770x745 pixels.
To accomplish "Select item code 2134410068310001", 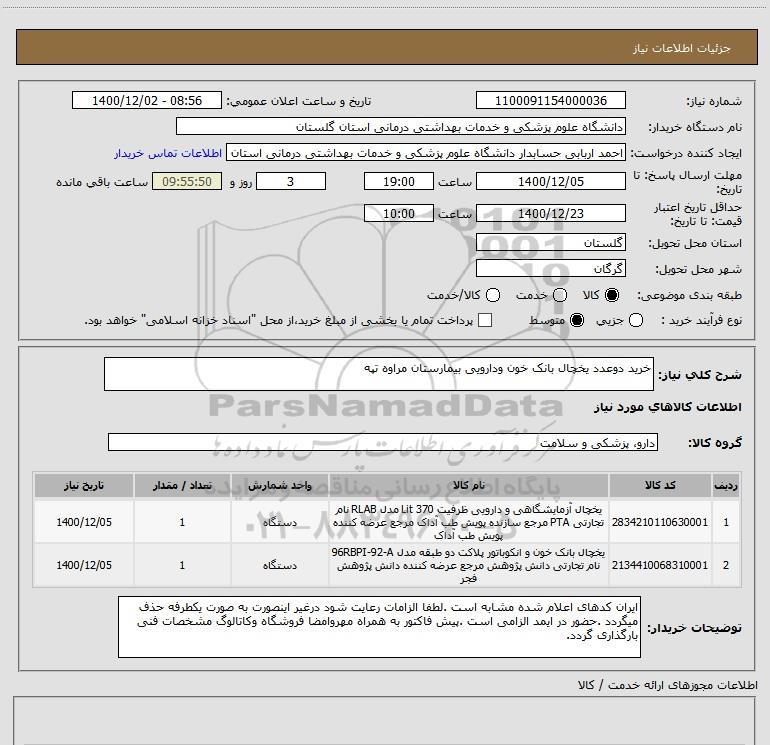I will [x=660, y=565].
